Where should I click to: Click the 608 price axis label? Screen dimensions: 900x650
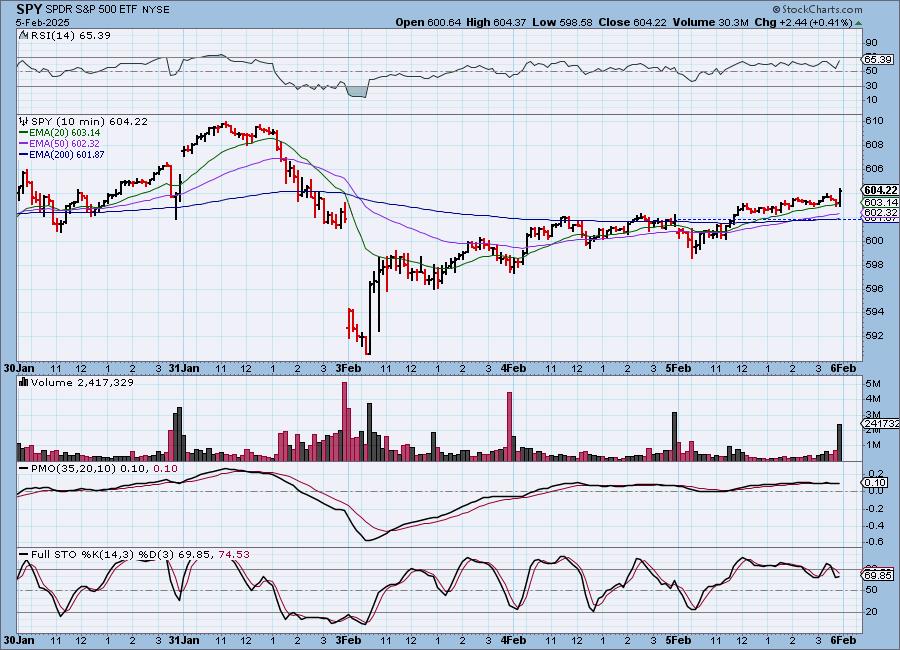click(874, 145)
